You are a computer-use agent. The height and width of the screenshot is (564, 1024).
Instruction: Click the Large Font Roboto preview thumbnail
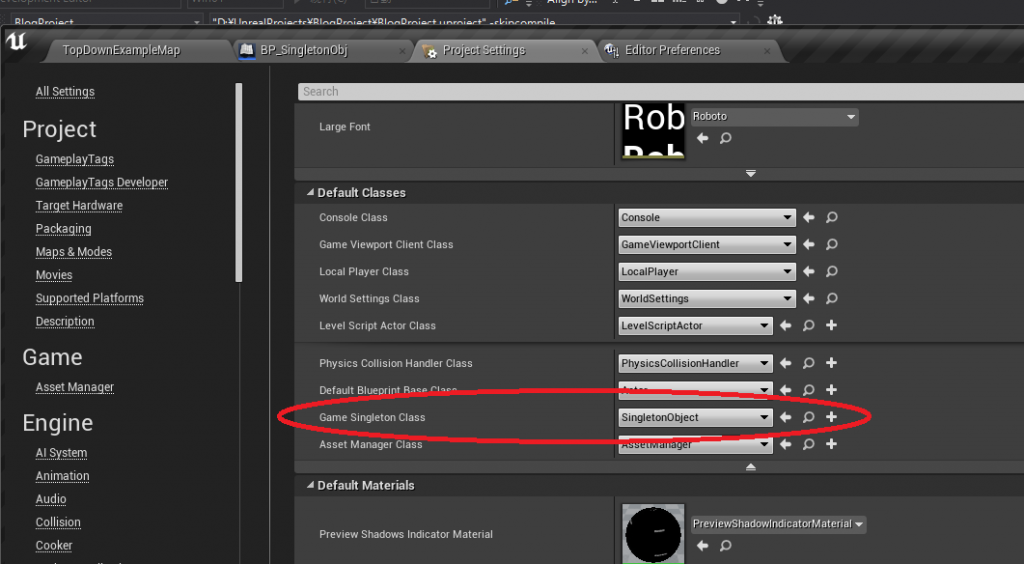tap(654, 130)
